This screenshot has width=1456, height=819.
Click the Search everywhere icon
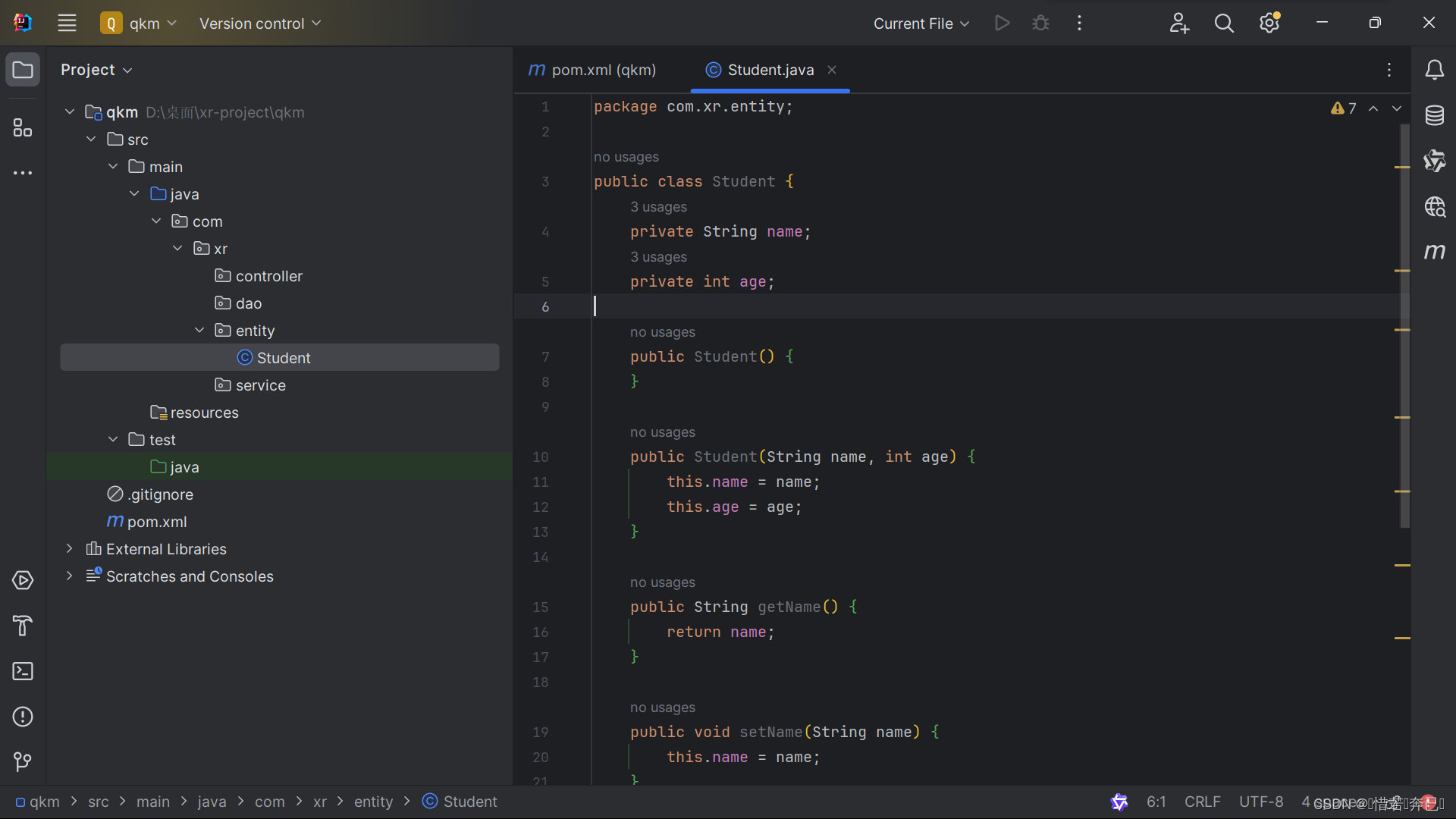(1223, 22)
